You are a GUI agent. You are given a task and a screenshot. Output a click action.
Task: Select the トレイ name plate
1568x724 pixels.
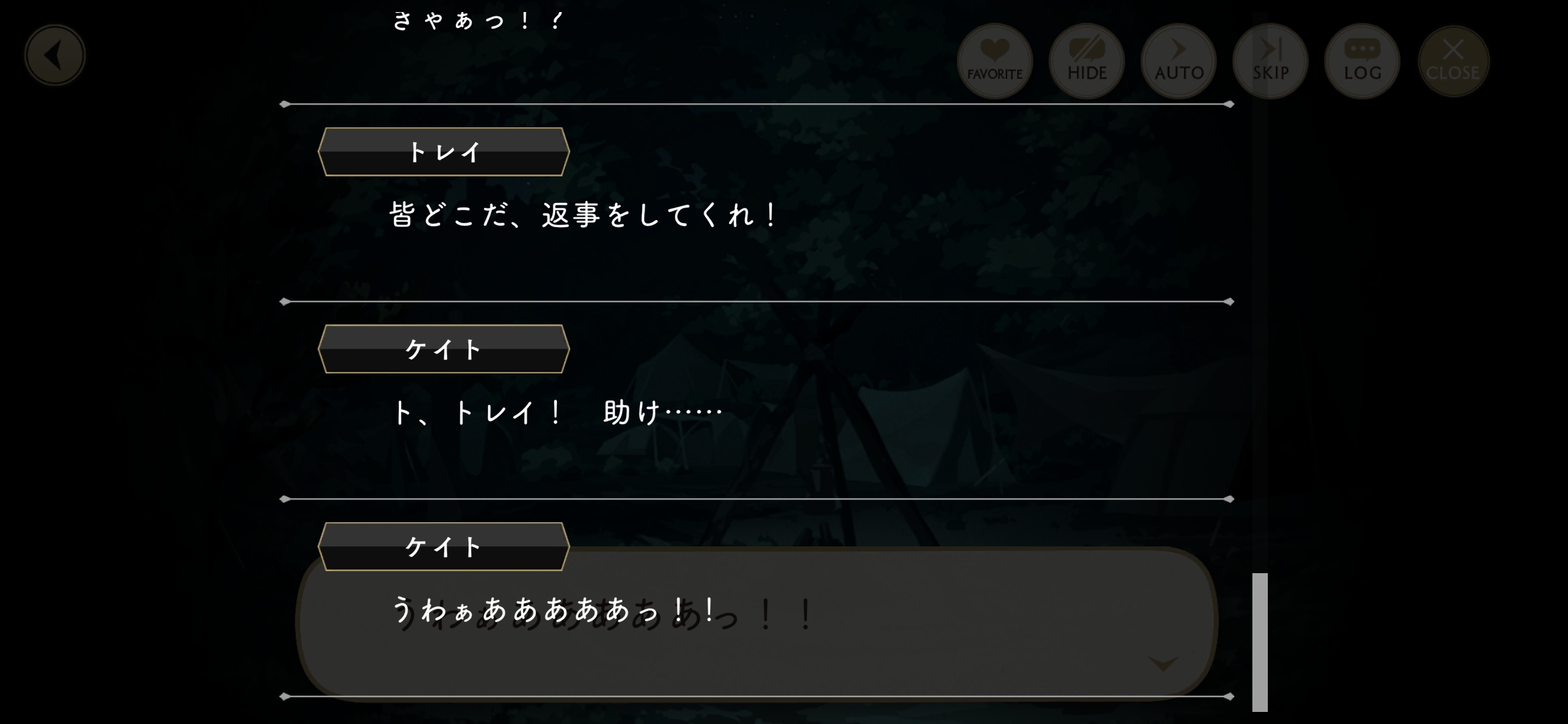(444, 152)
